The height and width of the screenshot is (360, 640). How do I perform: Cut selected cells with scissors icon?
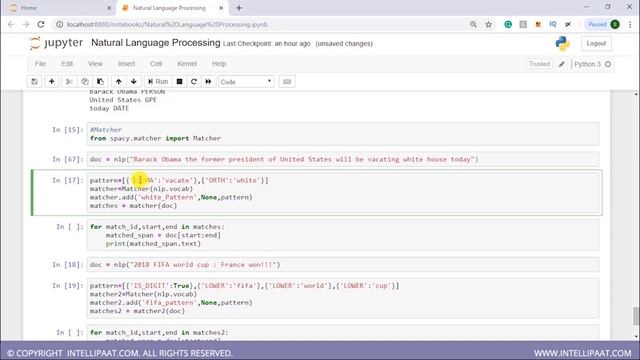coord(69,82)
